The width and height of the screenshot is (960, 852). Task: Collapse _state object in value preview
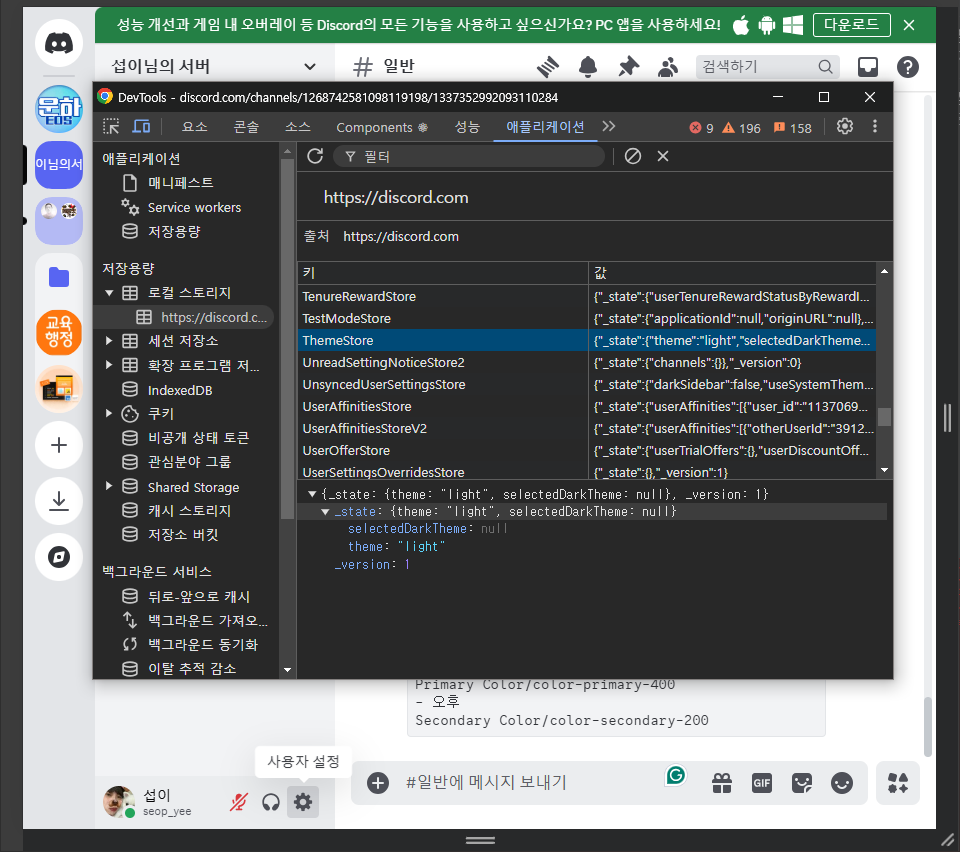tap(325, 512)
